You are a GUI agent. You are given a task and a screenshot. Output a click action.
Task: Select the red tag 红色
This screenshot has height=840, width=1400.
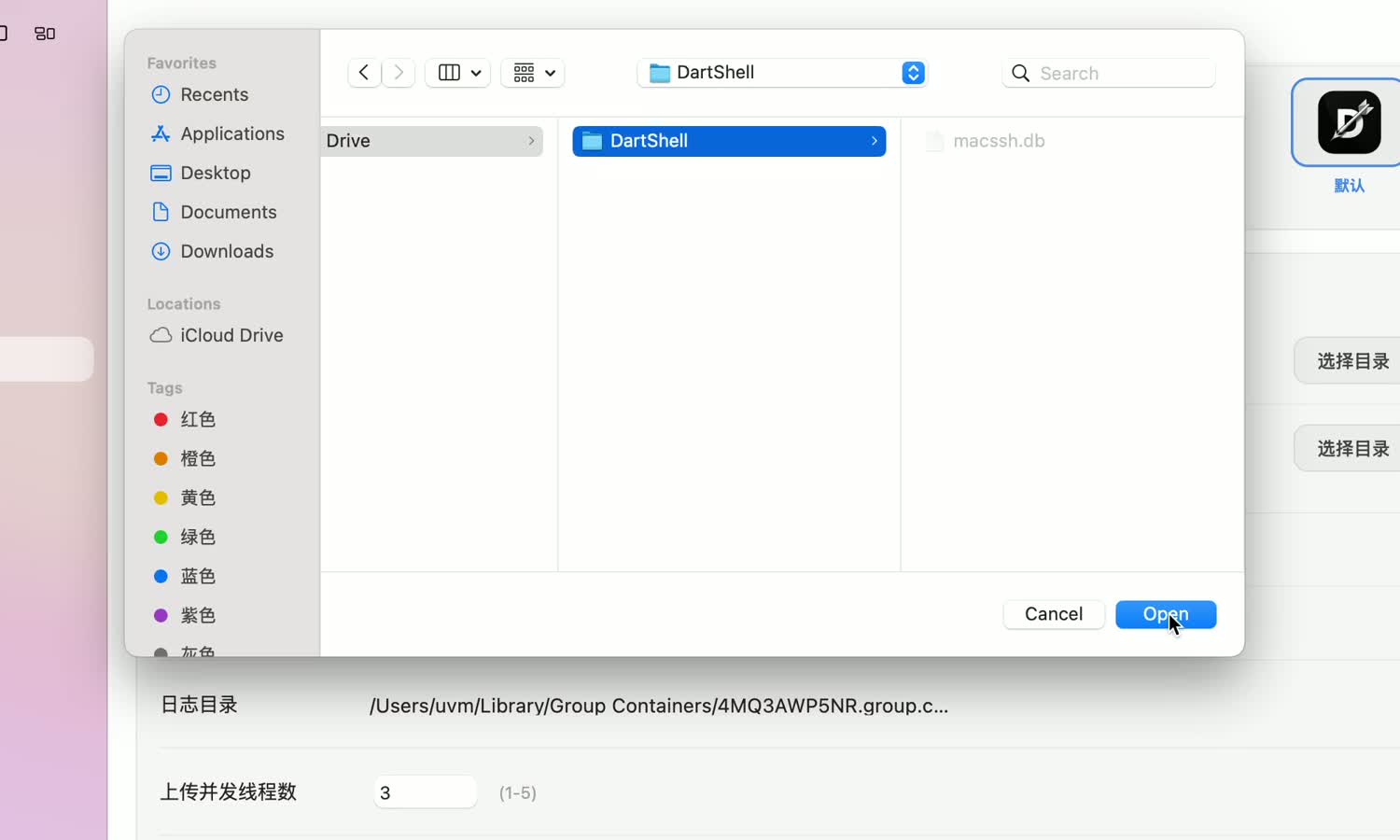click(x=185, y=419)
